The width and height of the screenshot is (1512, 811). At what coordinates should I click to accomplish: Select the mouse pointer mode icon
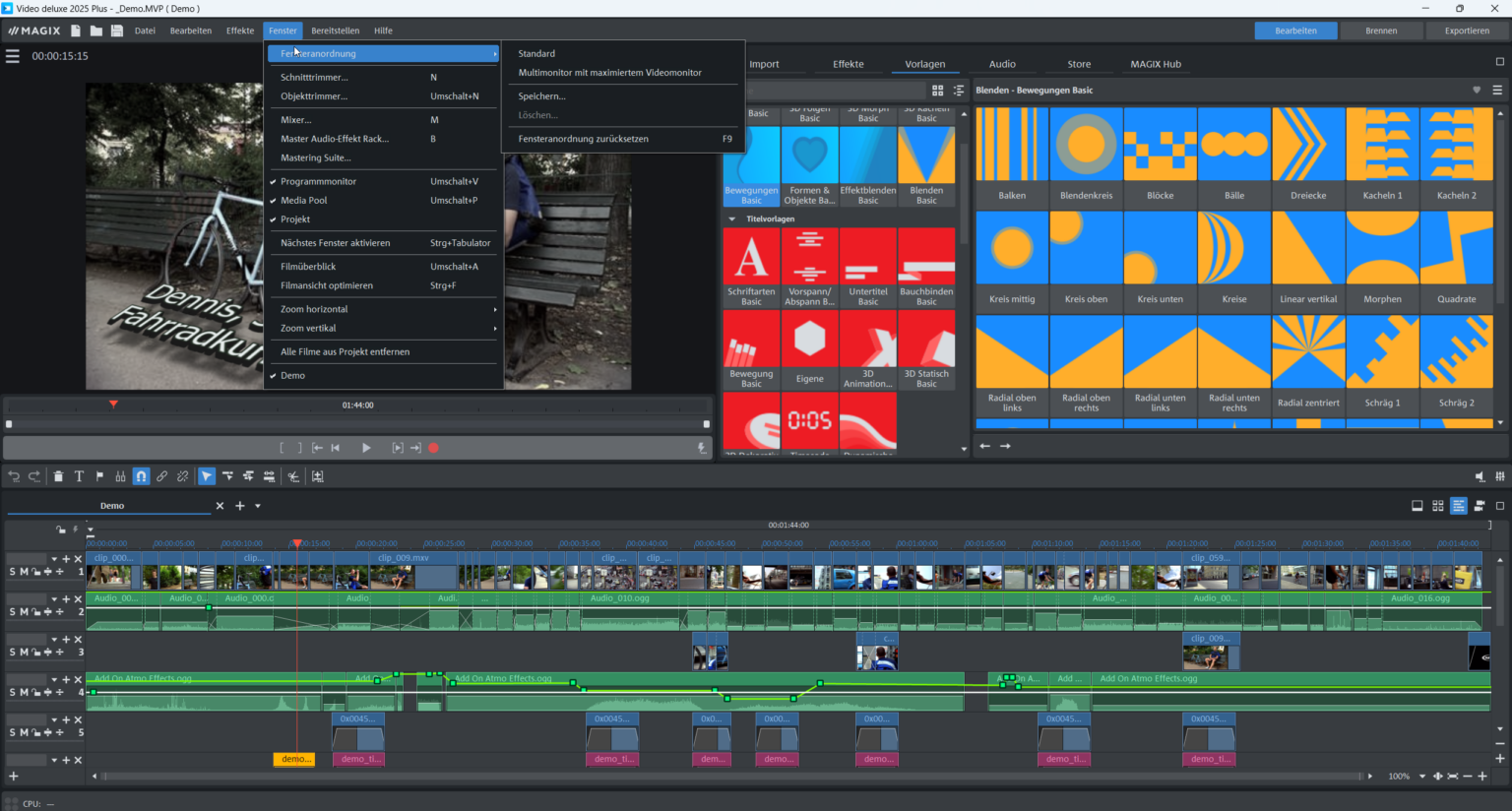pos(206,475)
